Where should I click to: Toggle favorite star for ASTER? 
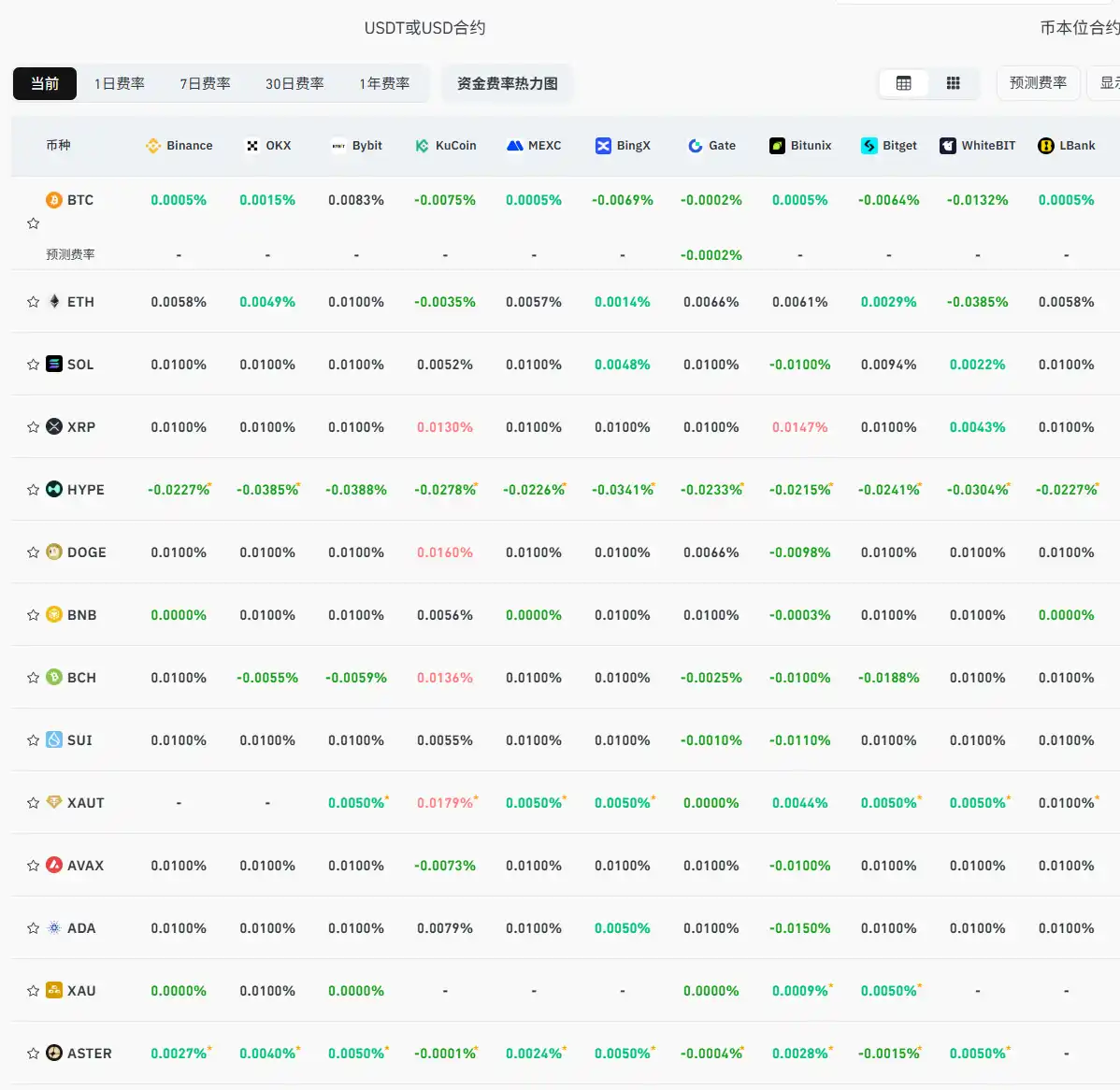(34, 1054)
